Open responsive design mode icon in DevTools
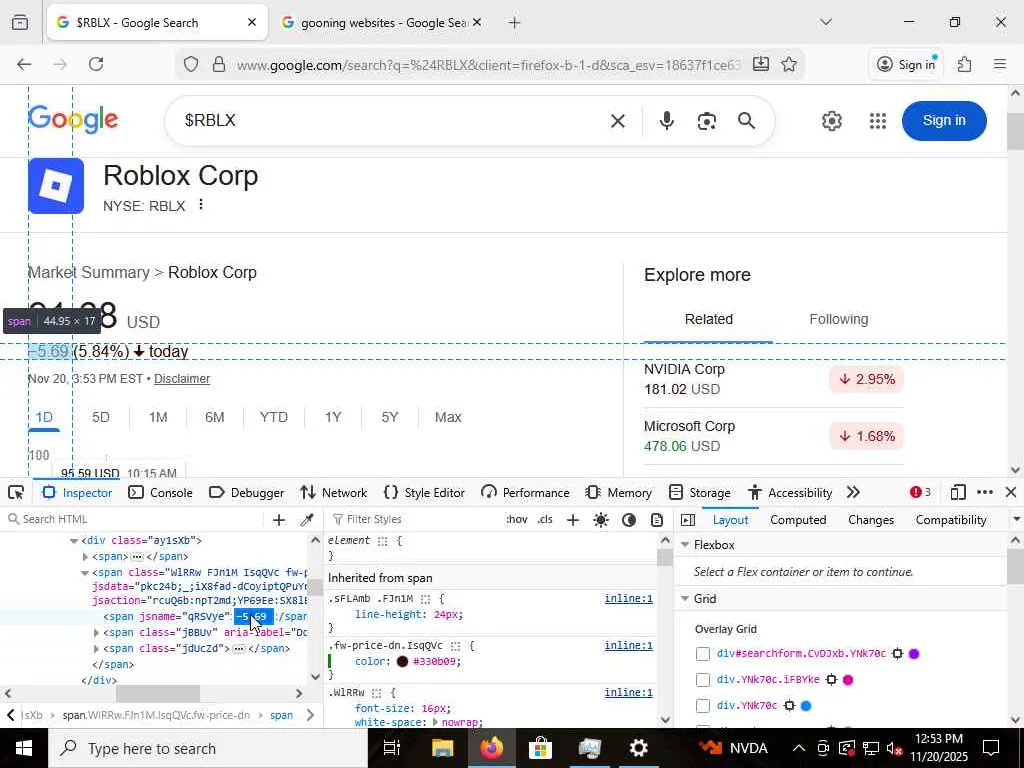Screen dimensions: 1024x768 (x=957, y=492)
